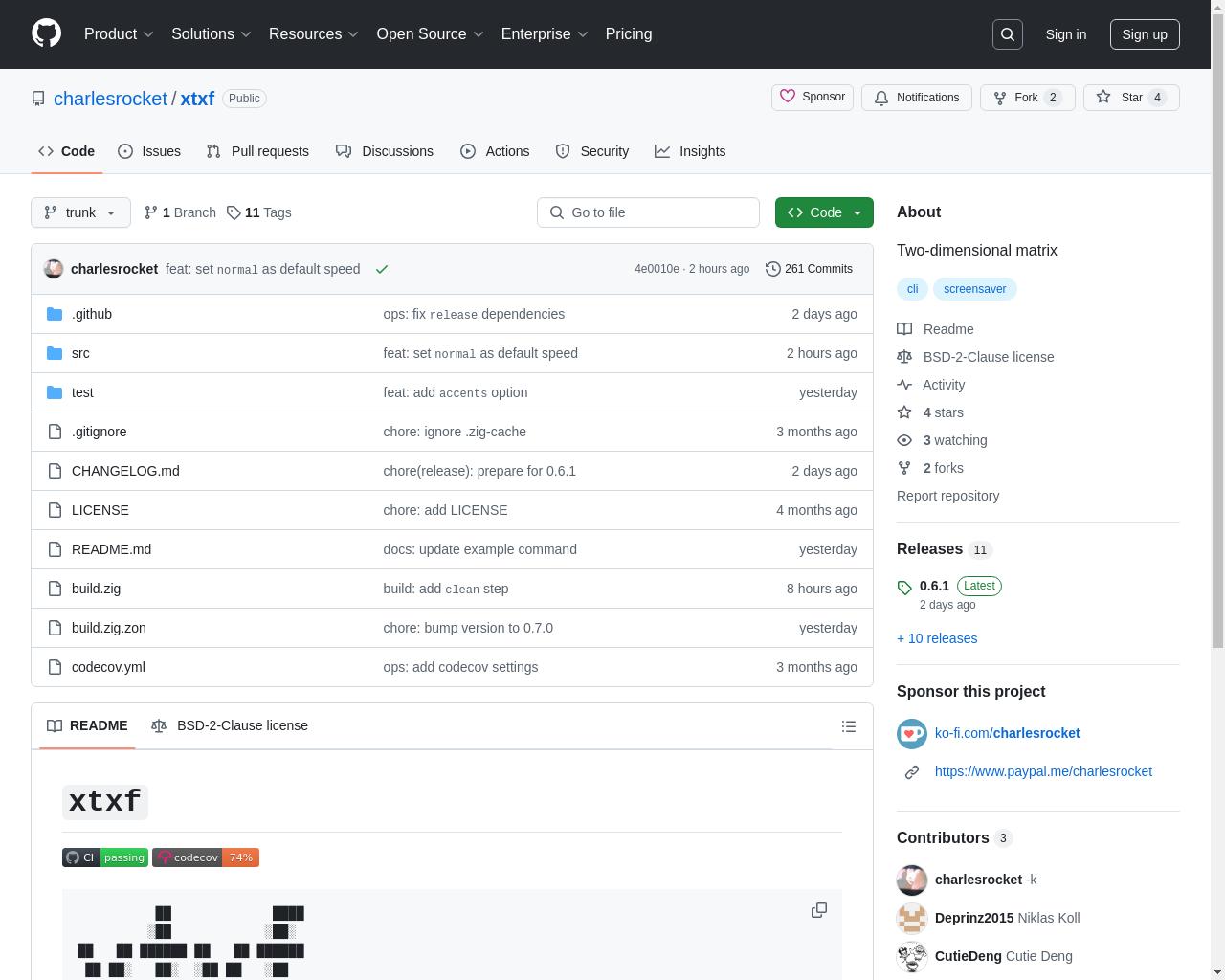1225x980 pixels.
Task: Switch to the Actions tab
Action: click(x=495, y=151)
